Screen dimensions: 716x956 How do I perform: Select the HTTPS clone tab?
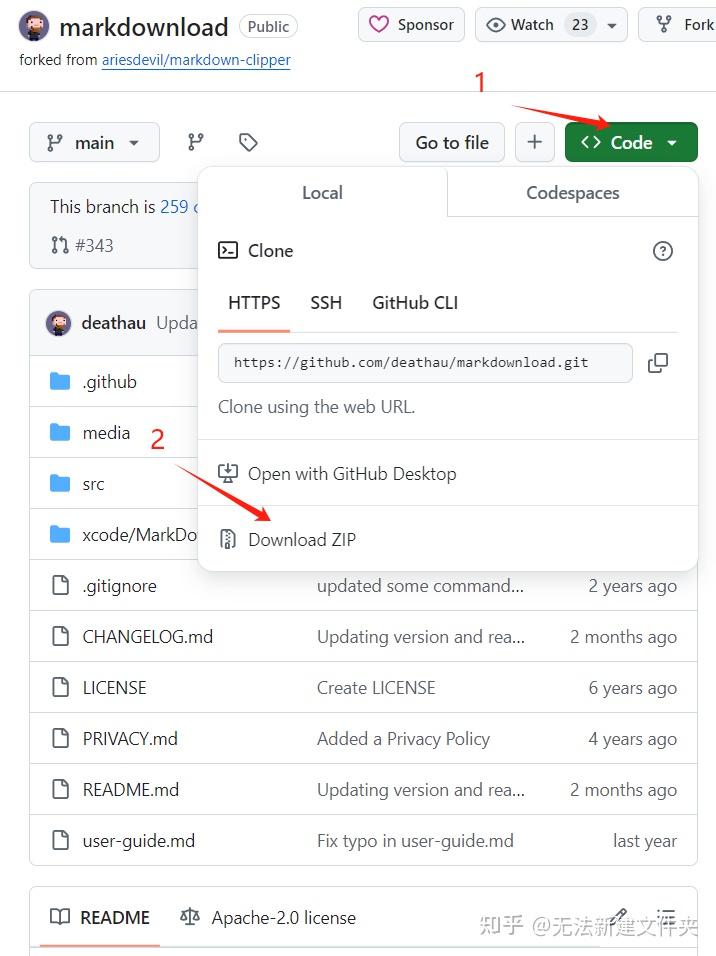[x=254, y=303]
